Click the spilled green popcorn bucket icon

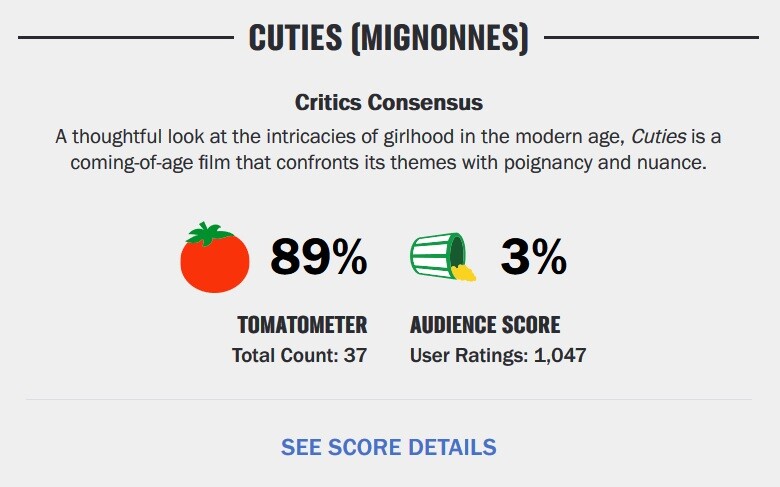[x=443, y=257]
